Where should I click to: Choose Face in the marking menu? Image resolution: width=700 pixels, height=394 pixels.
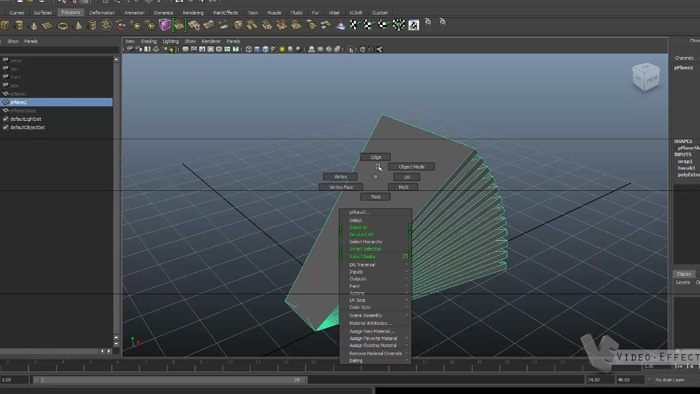375,197
